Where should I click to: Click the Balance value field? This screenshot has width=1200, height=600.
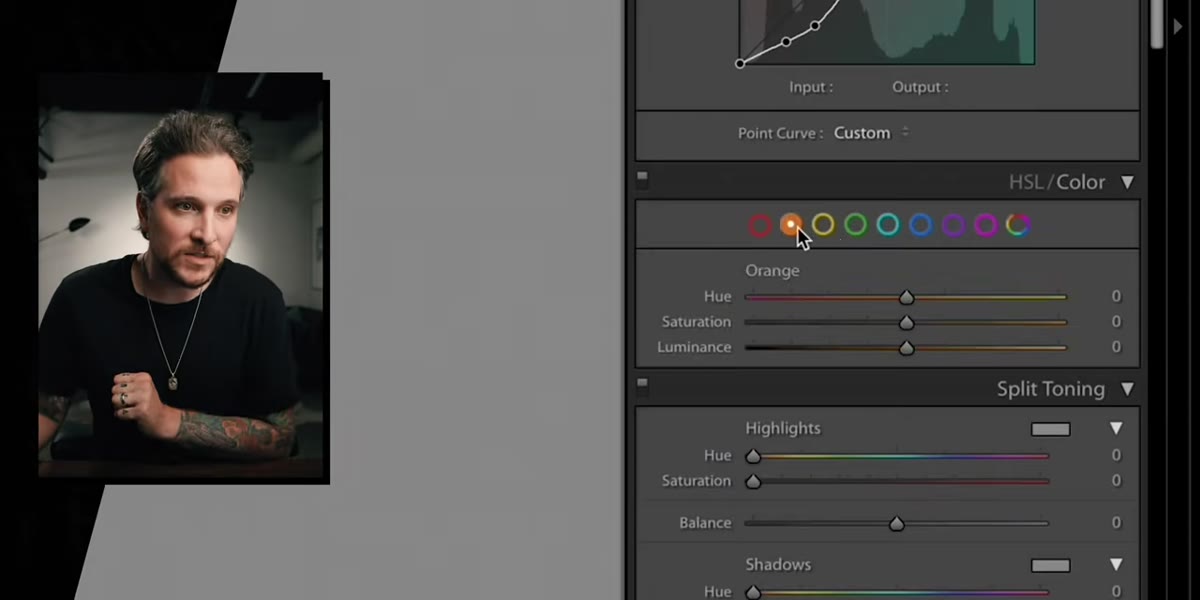[x=1116, y=522]
